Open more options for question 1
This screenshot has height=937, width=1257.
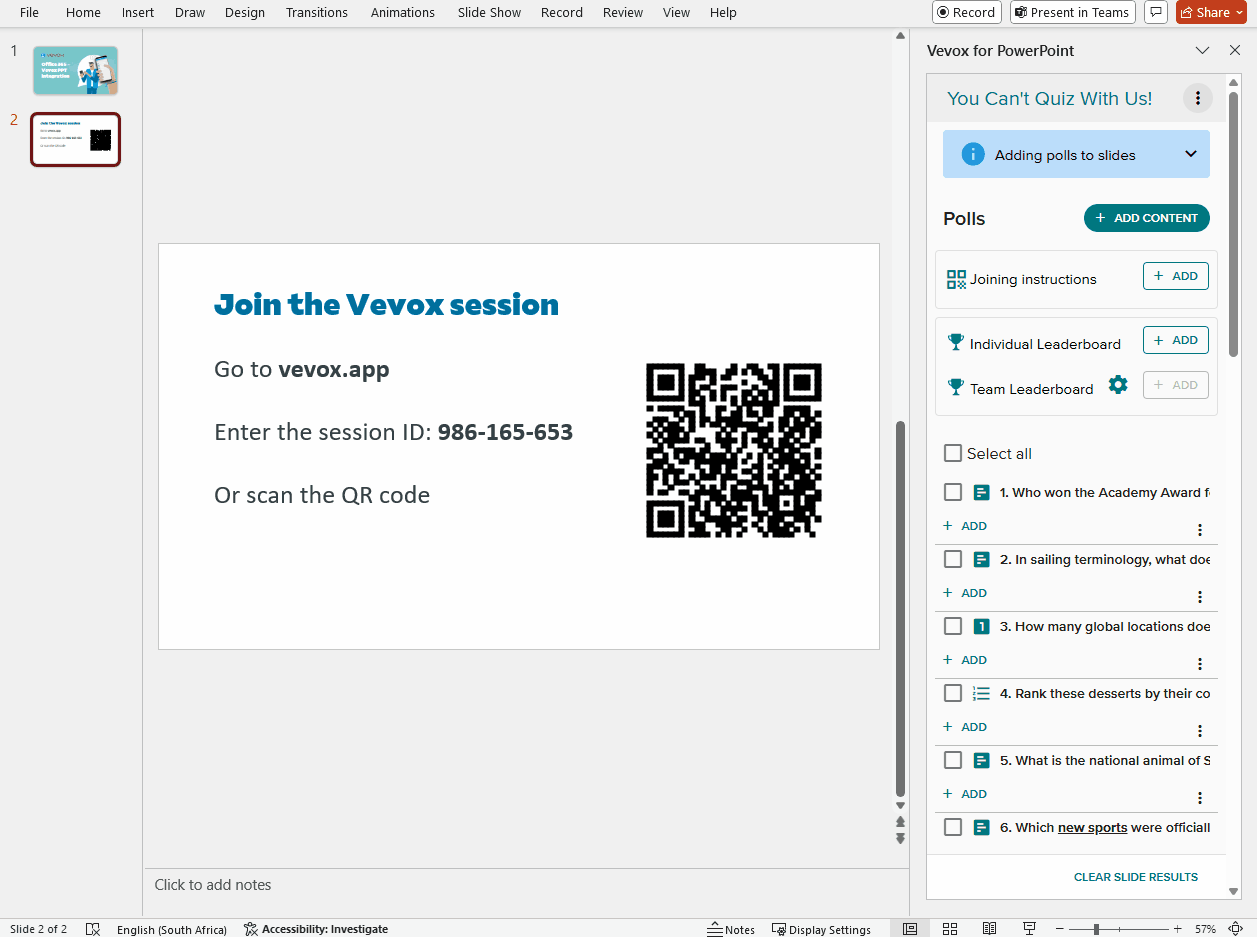[1200, 530]
